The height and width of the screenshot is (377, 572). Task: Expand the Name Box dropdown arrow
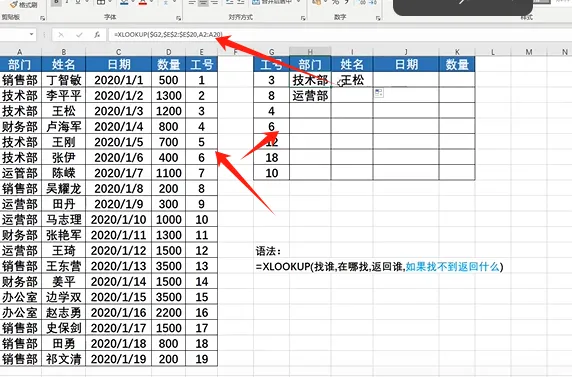pos(32,35)
